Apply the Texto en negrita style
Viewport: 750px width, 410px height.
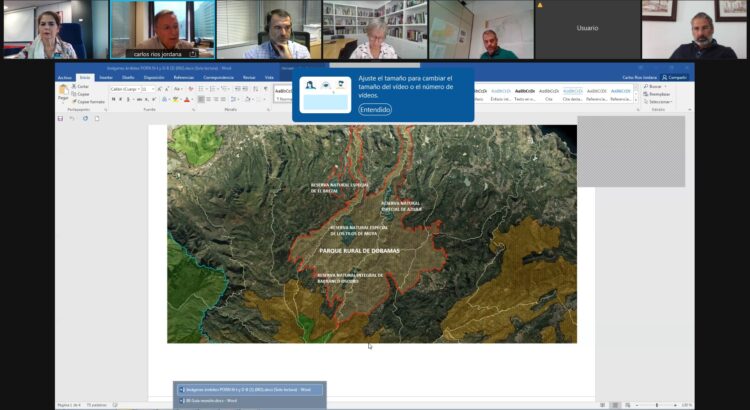pyautogui.click(x=525, y=94)
